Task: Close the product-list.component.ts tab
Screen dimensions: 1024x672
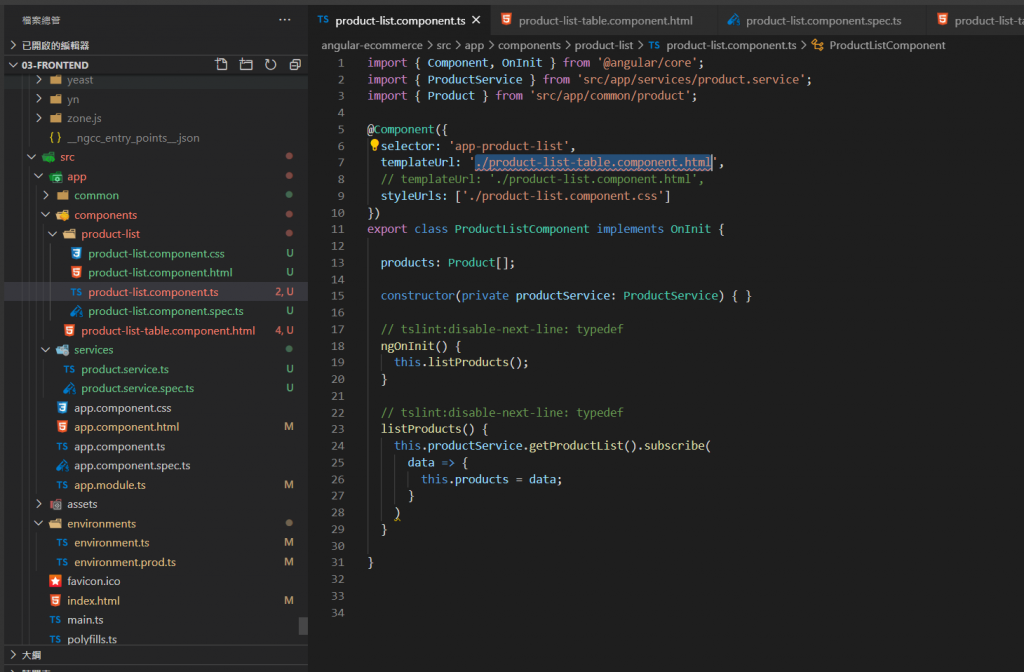Action: (x=476, y=20)
